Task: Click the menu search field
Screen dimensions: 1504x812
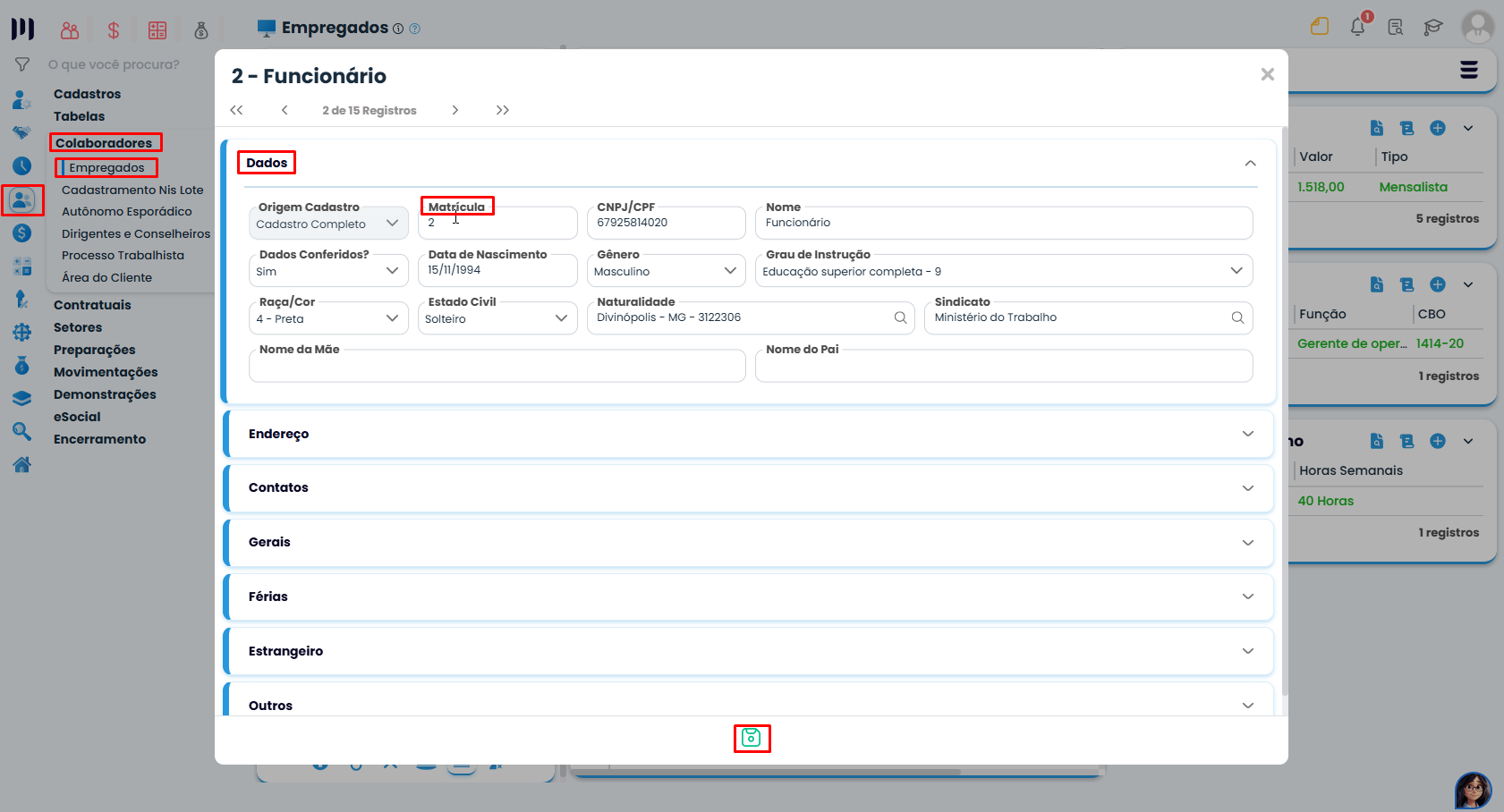Action: [114, 64]
